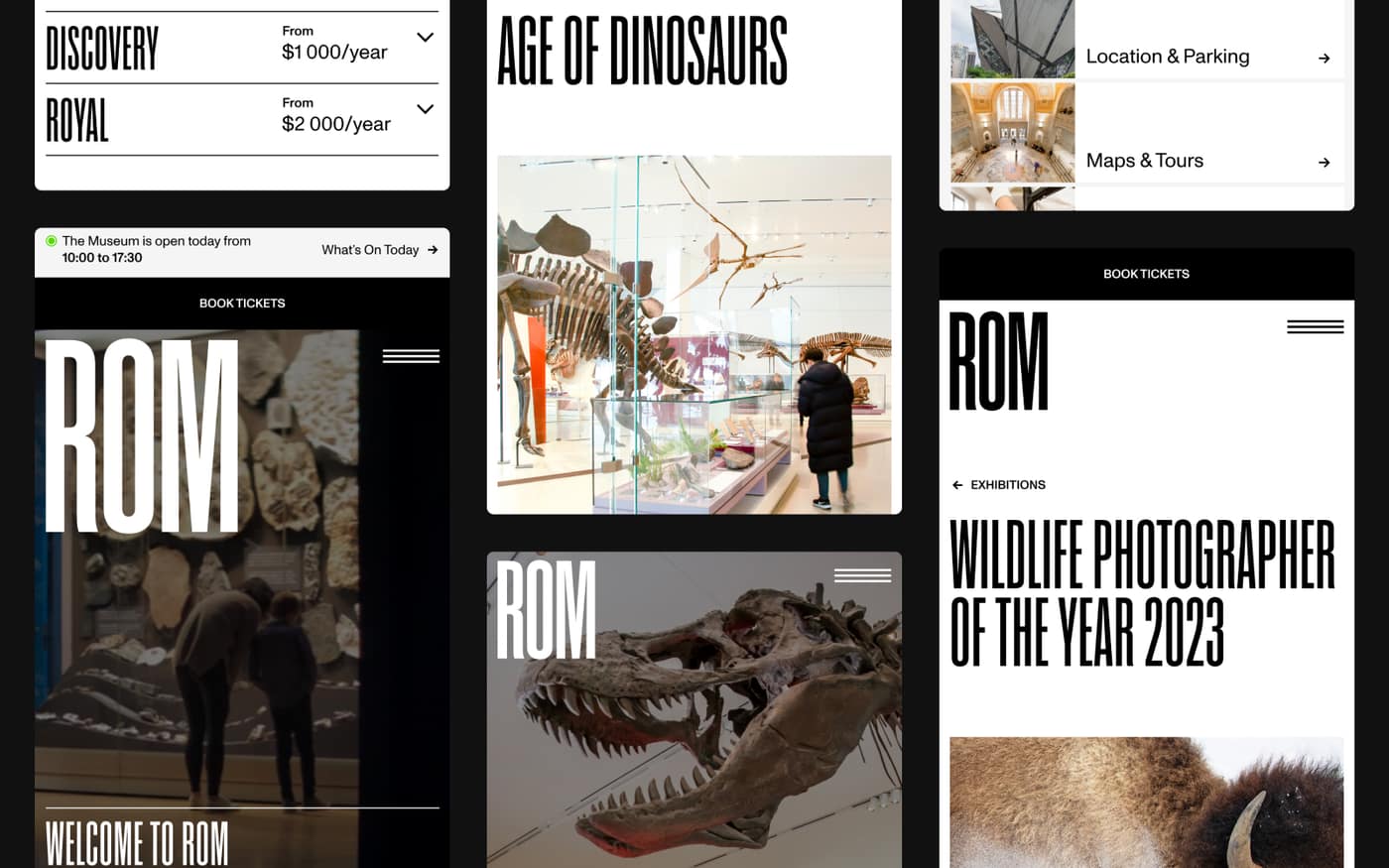This screenshot has width=1389, height=868.
Task: Click Book Tickets above Welcome to ROM
Action: 242,304
